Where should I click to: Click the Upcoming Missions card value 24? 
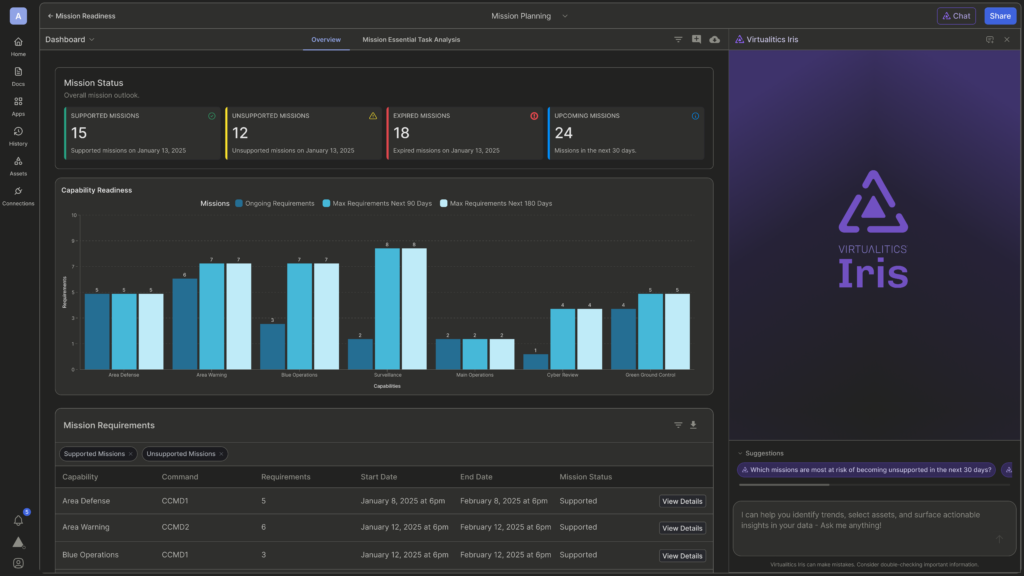[564, 133]
